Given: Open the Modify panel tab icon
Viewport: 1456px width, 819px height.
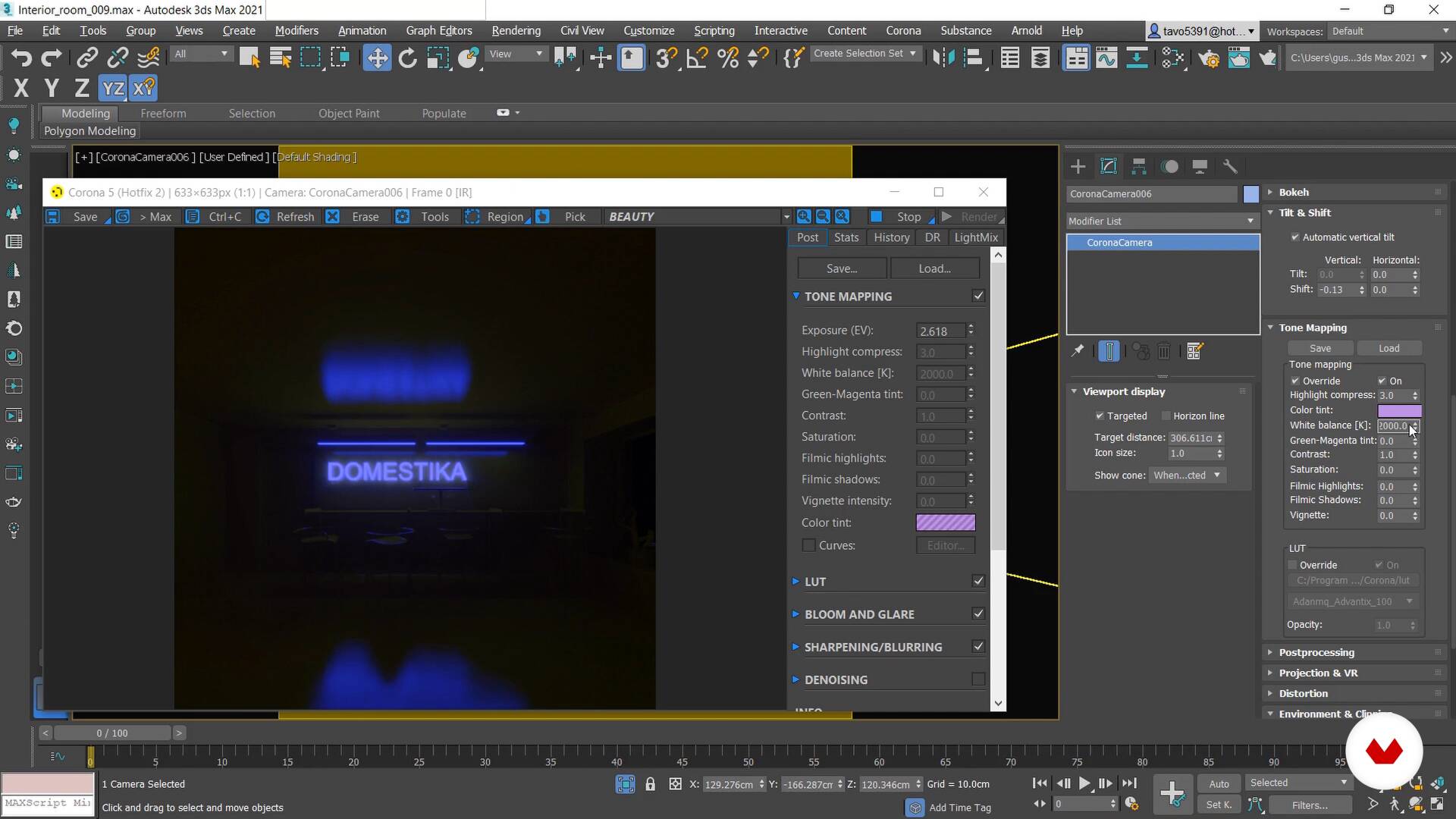Looking at the screenshot, I should pyautogui.click(x=1108, y=167).
